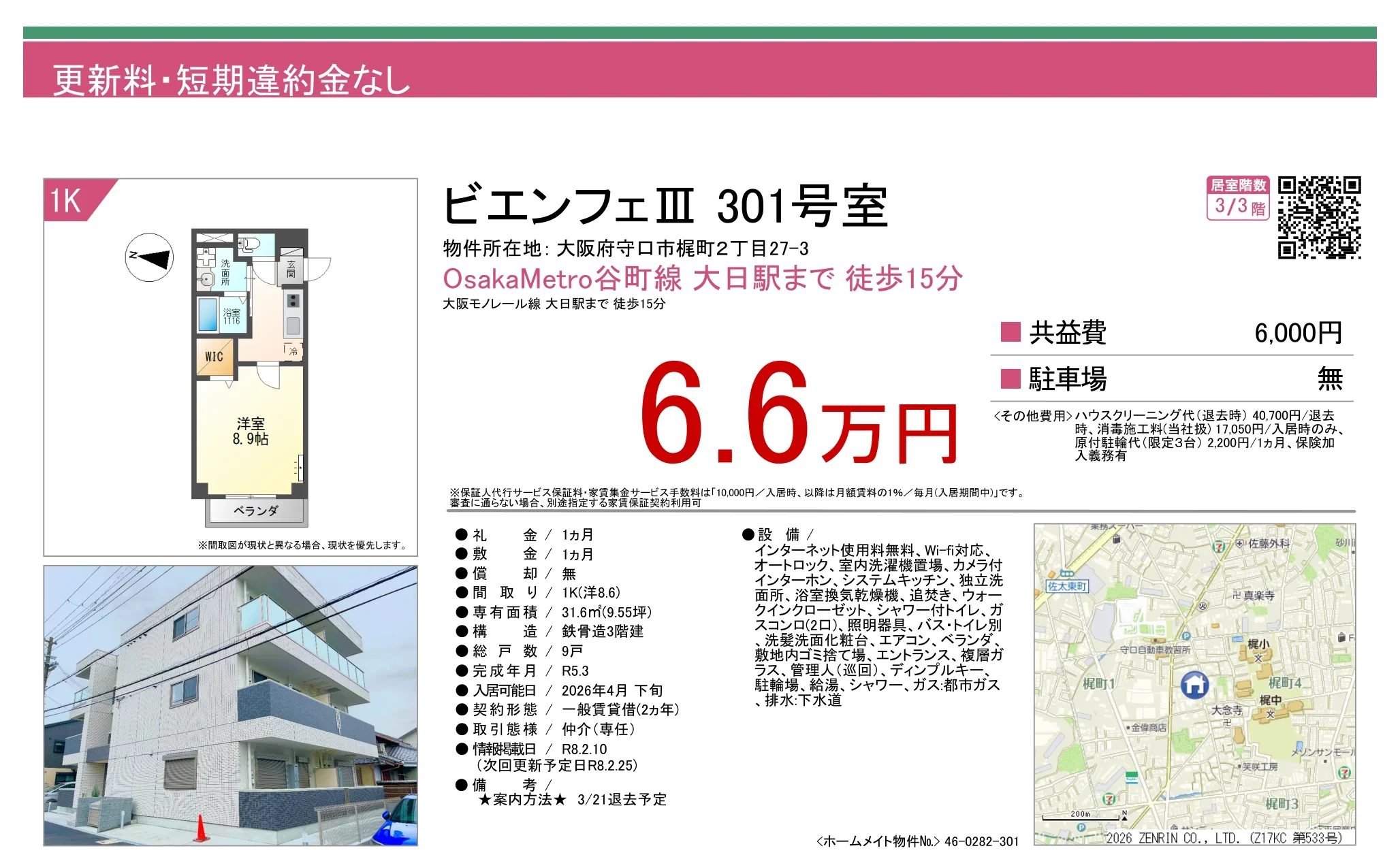Click the toilet icon in floor plan
The width and height of the screenshot is (1400, 857).
tap(250, 244)
